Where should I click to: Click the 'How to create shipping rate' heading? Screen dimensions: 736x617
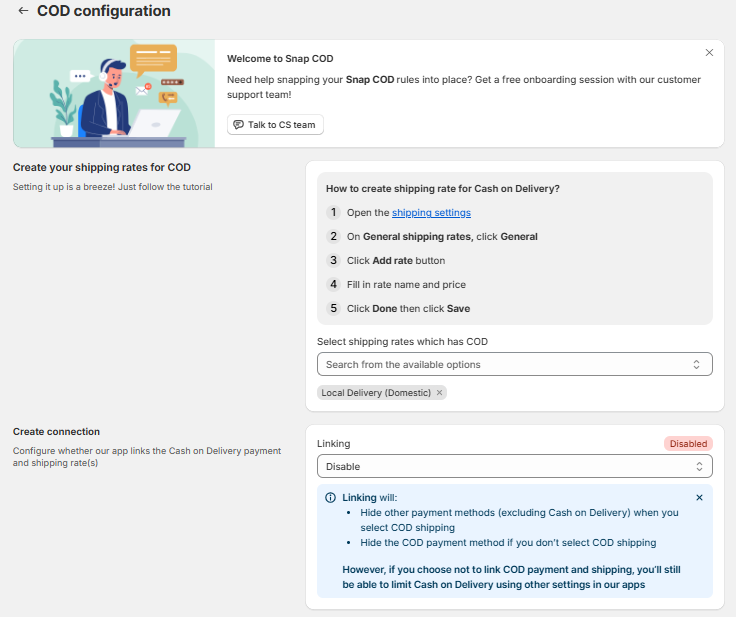point(443,189)
